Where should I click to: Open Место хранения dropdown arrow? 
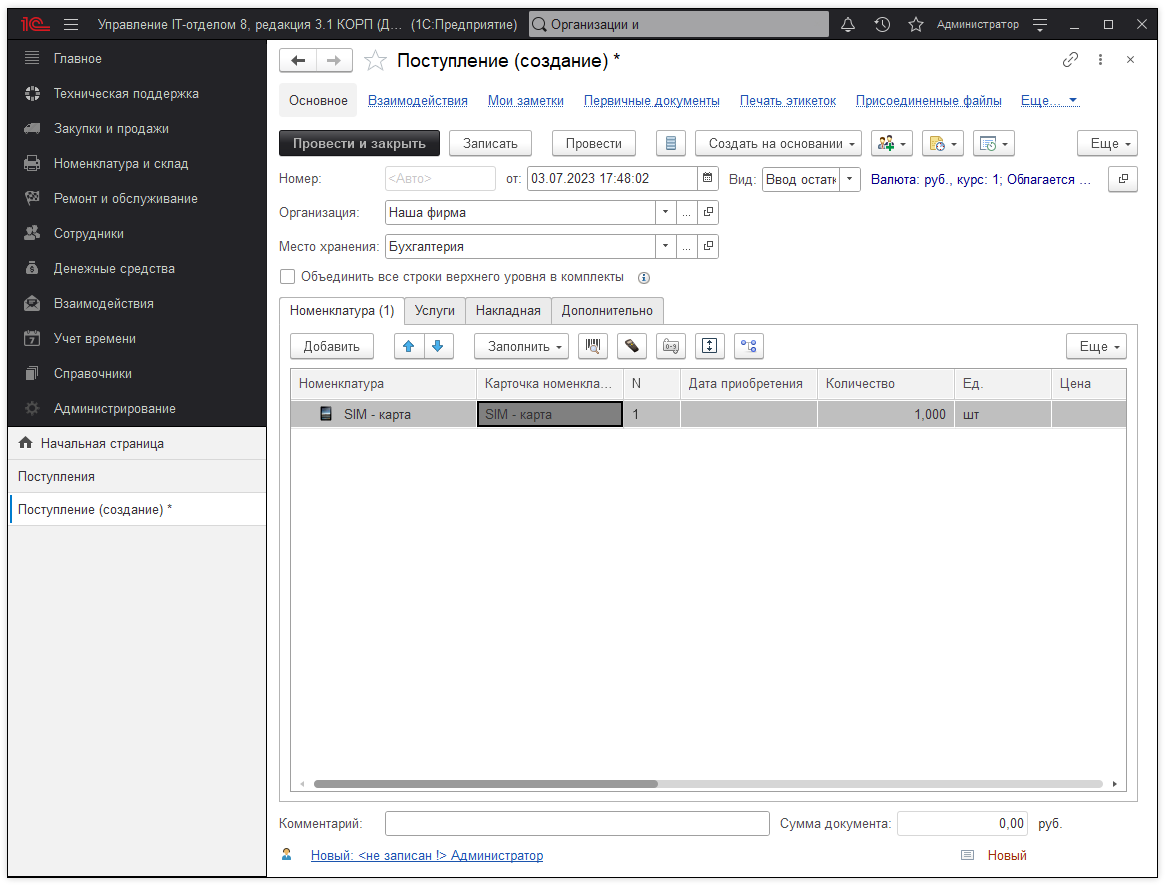666,247
